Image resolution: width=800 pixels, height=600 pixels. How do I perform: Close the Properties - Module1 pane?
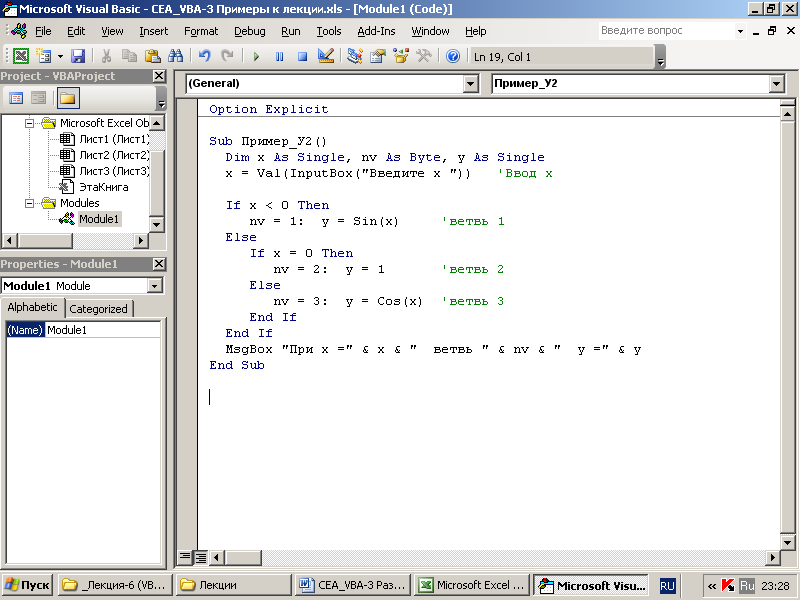[159, 264]
